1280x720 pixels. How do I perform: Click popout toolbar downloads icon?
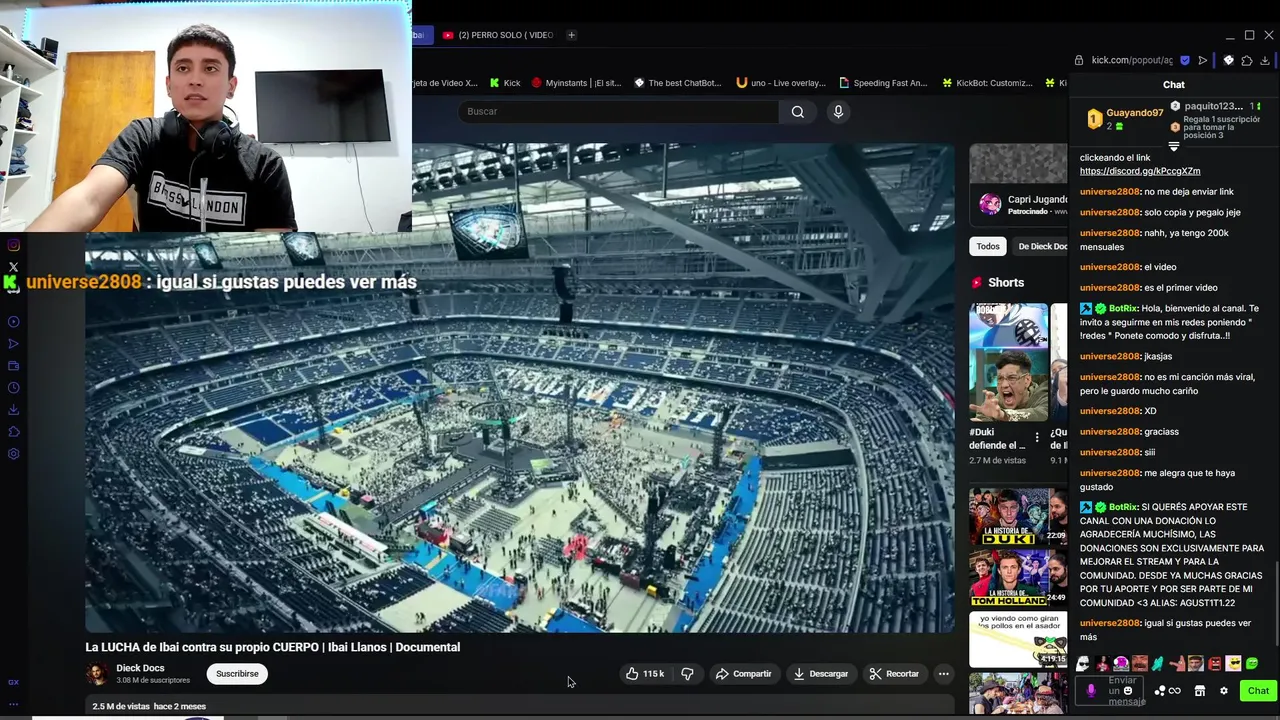click(1265, 60)
